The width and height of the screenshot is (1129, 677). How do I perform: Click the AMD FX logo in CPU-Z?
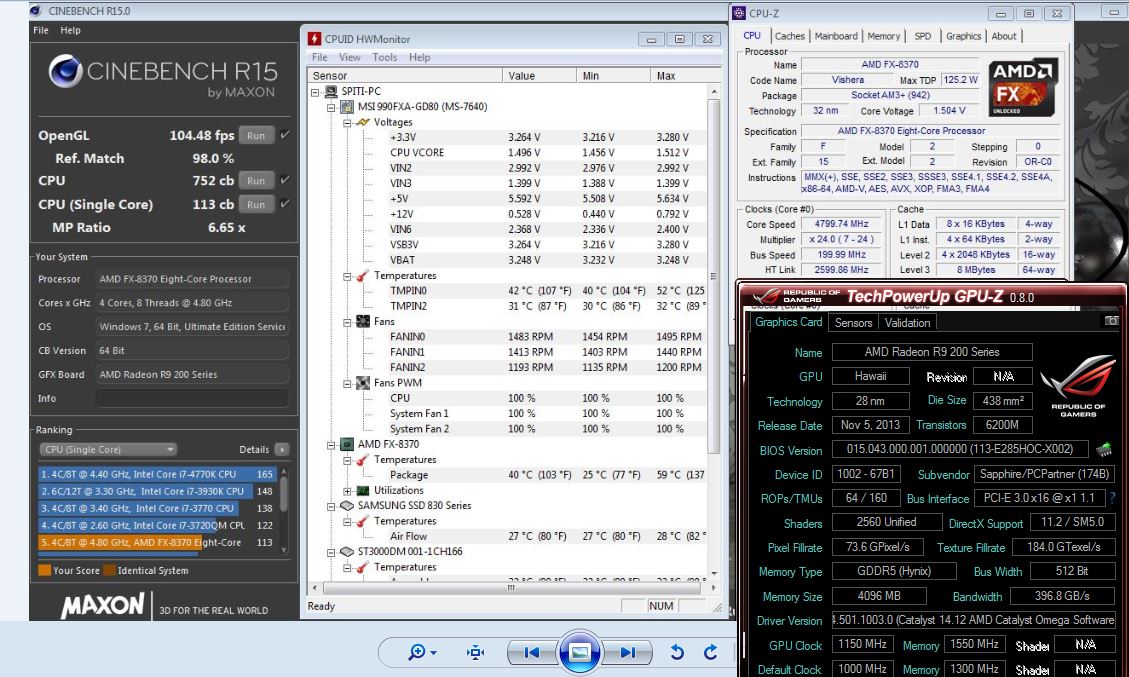coord(1022,87)
